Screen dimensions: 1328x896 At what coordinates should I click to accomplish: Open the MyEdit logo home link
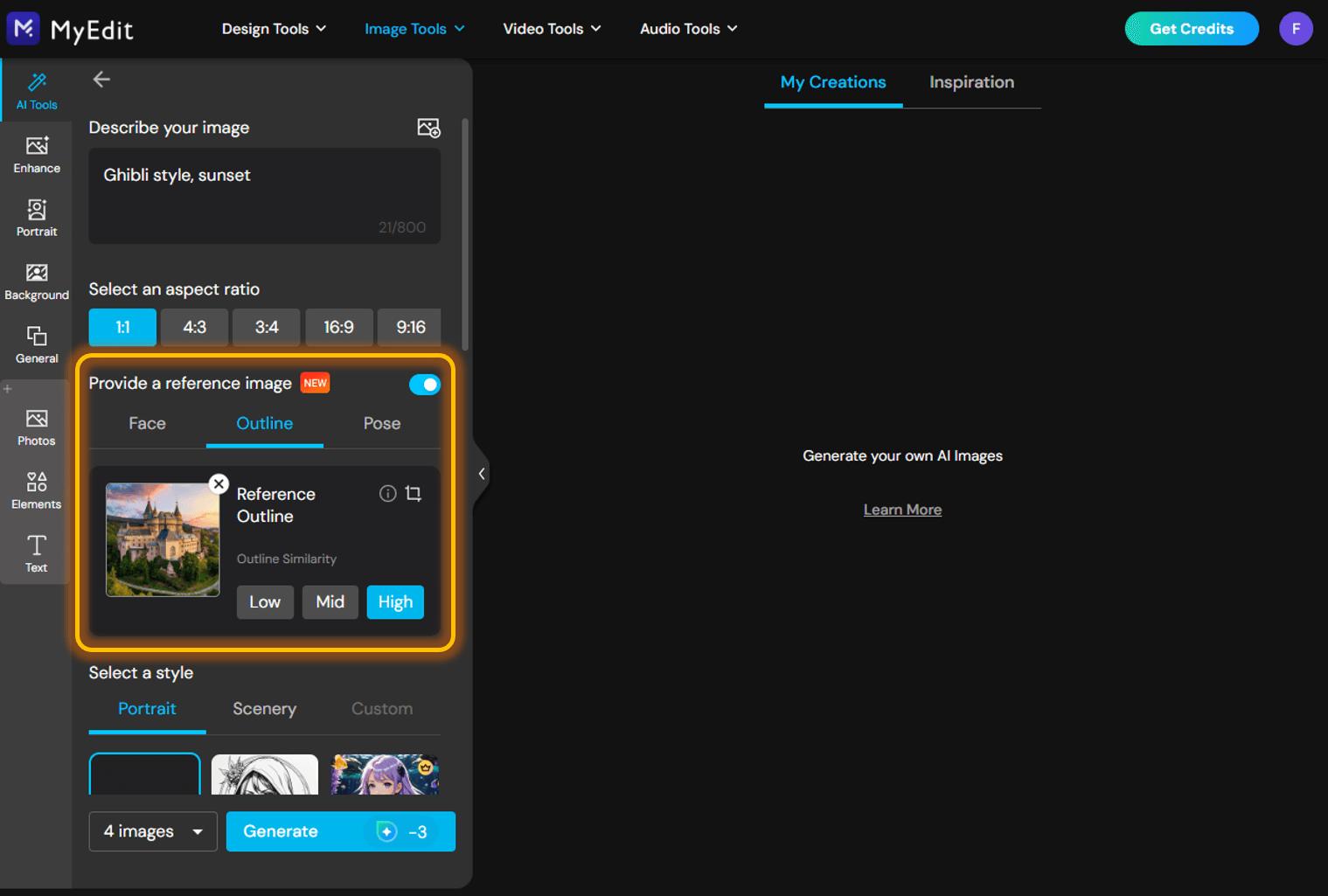(70, 29)
